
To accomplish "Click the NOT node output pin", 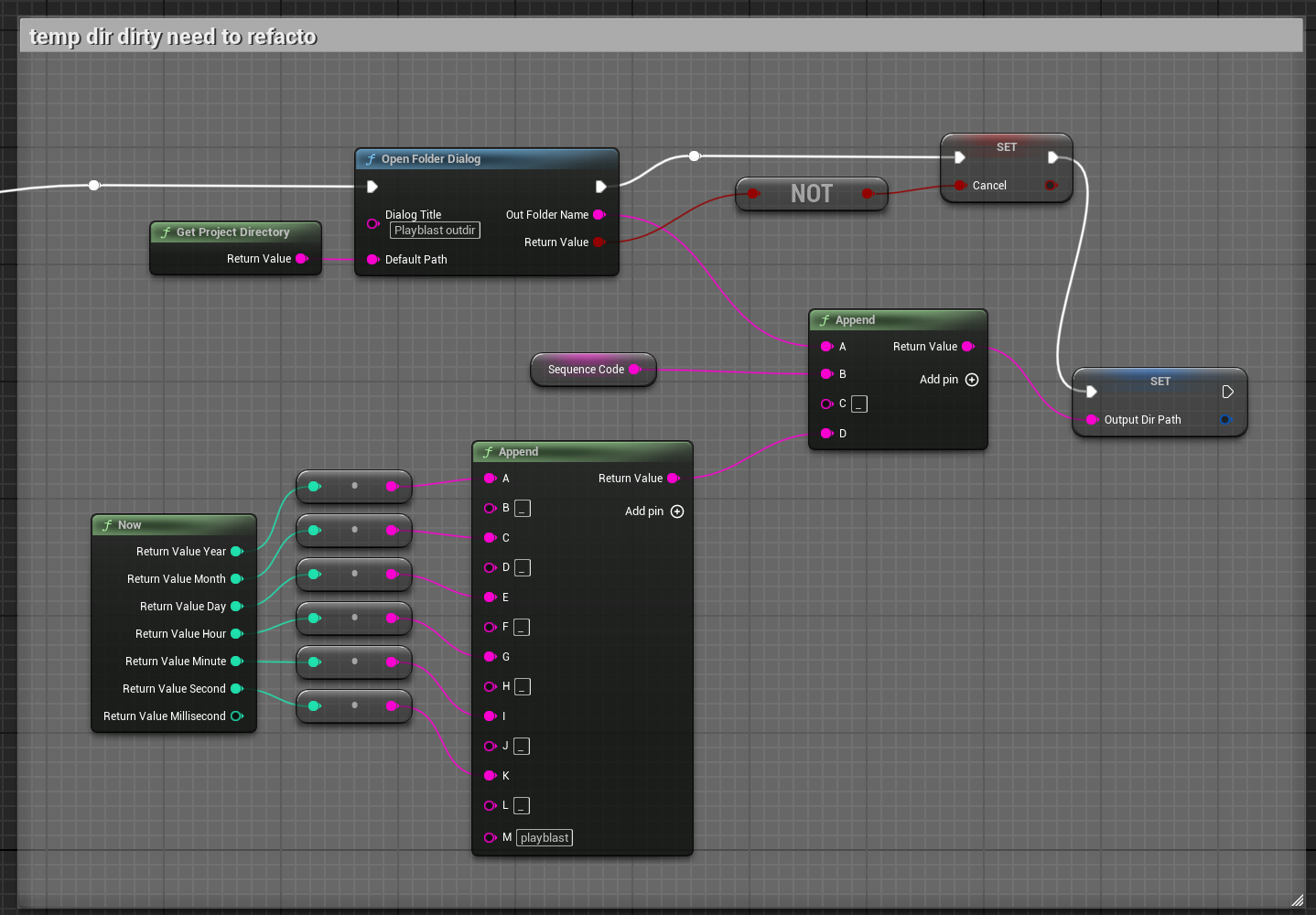I will pyautogui.click(x=868, y=194).
